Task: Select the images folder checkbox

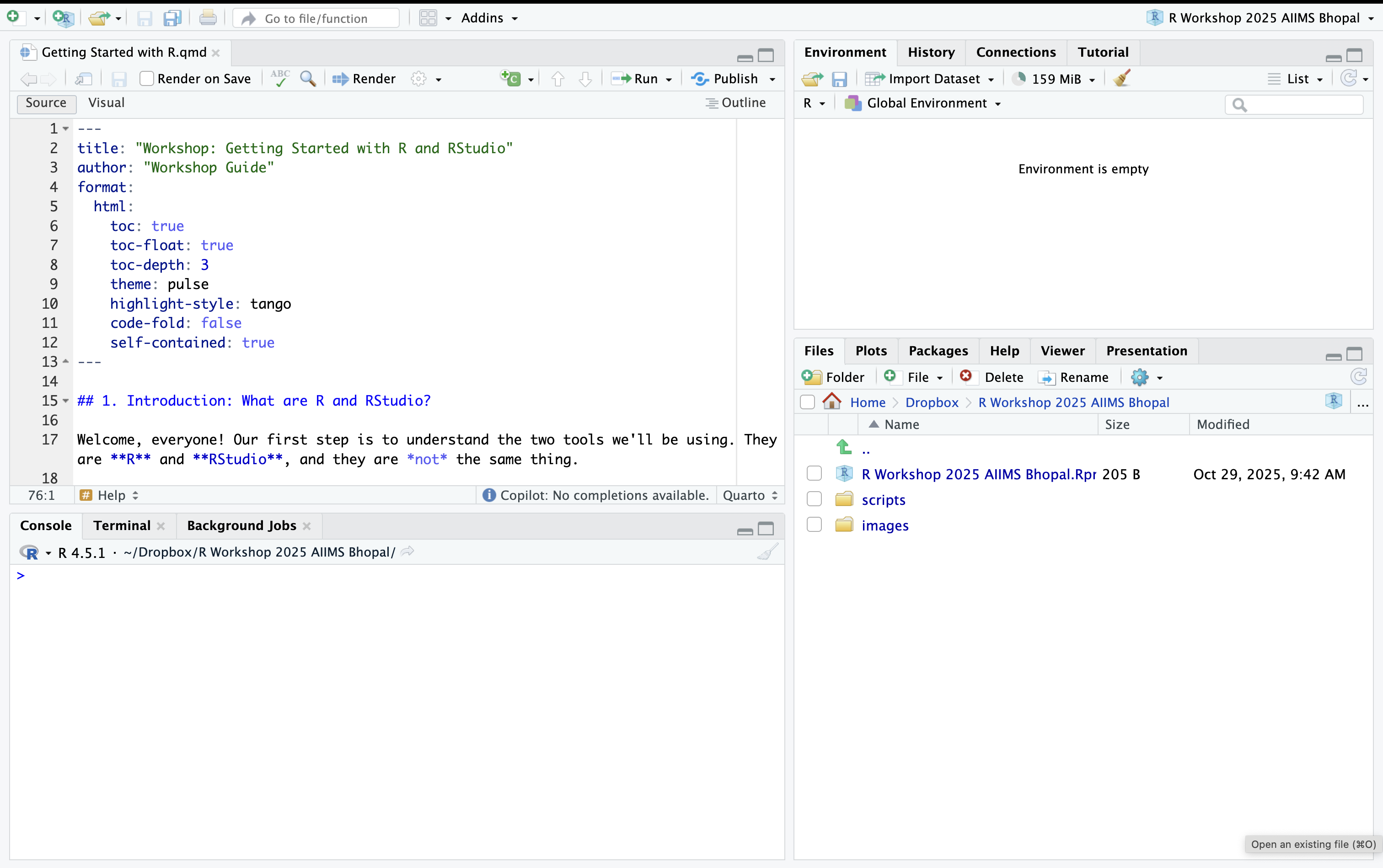Action: pos(814,524)
